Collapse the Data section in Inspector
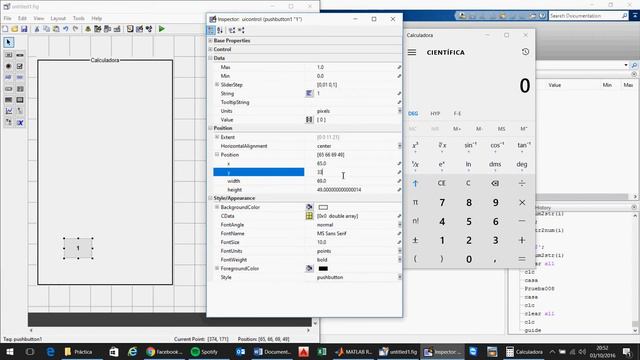The image size is (640, 360). click(x=211, y=58)
